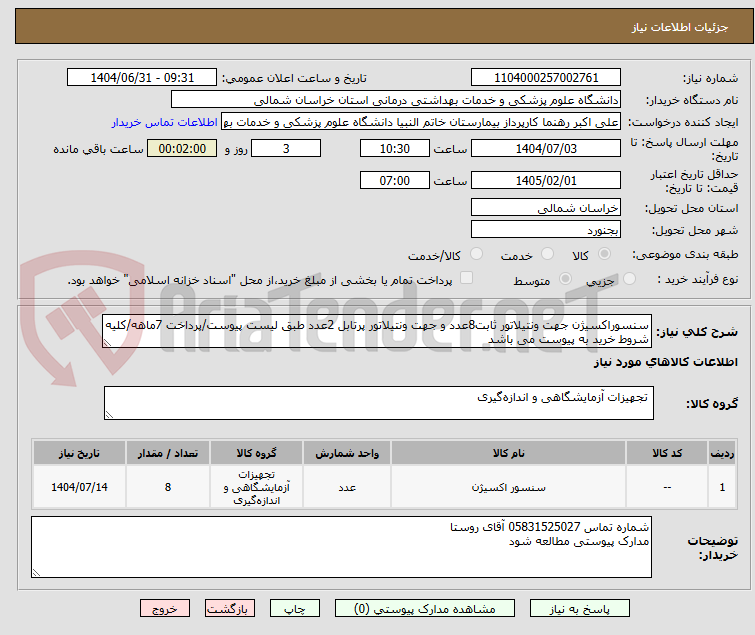Viewport: 755px width, 635px height.
Task: Select the کالا/خدمت radio button
Action: [476, 254]
